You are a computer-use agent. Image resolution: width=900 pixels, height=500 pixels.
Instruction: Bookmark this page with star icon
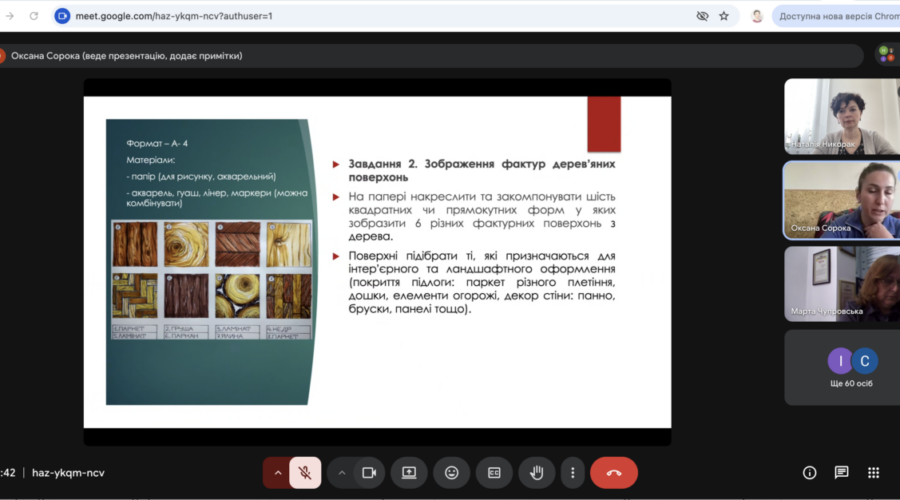[724, 16]
